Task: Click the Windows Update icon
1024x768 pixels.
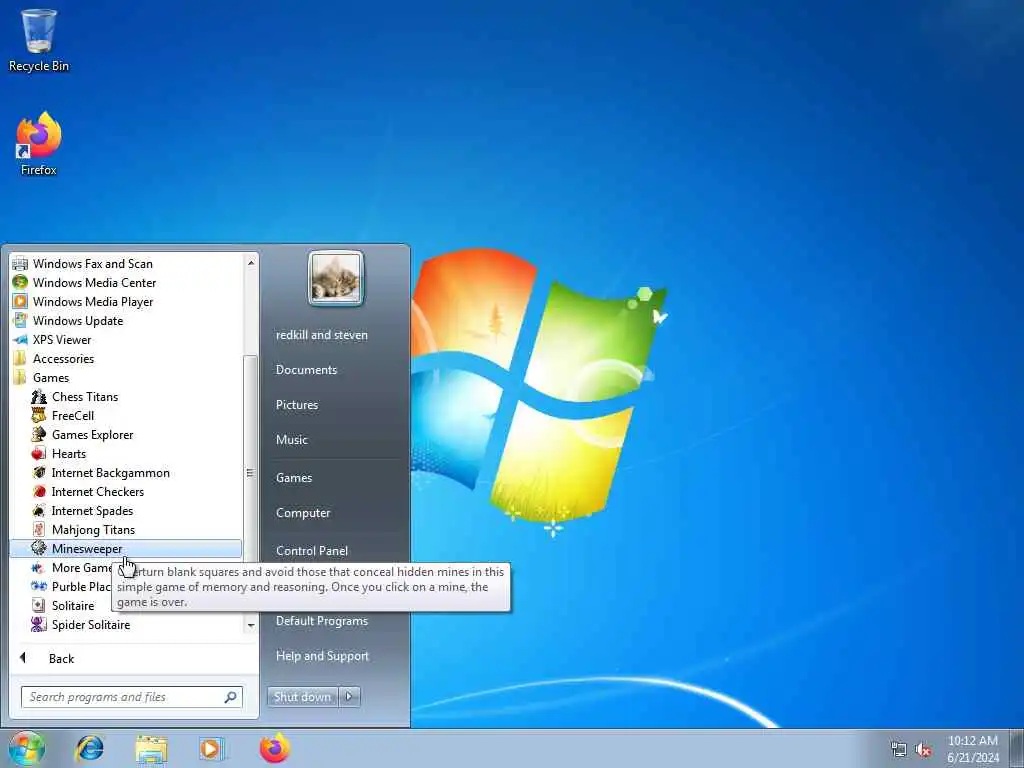Action: 20,321
